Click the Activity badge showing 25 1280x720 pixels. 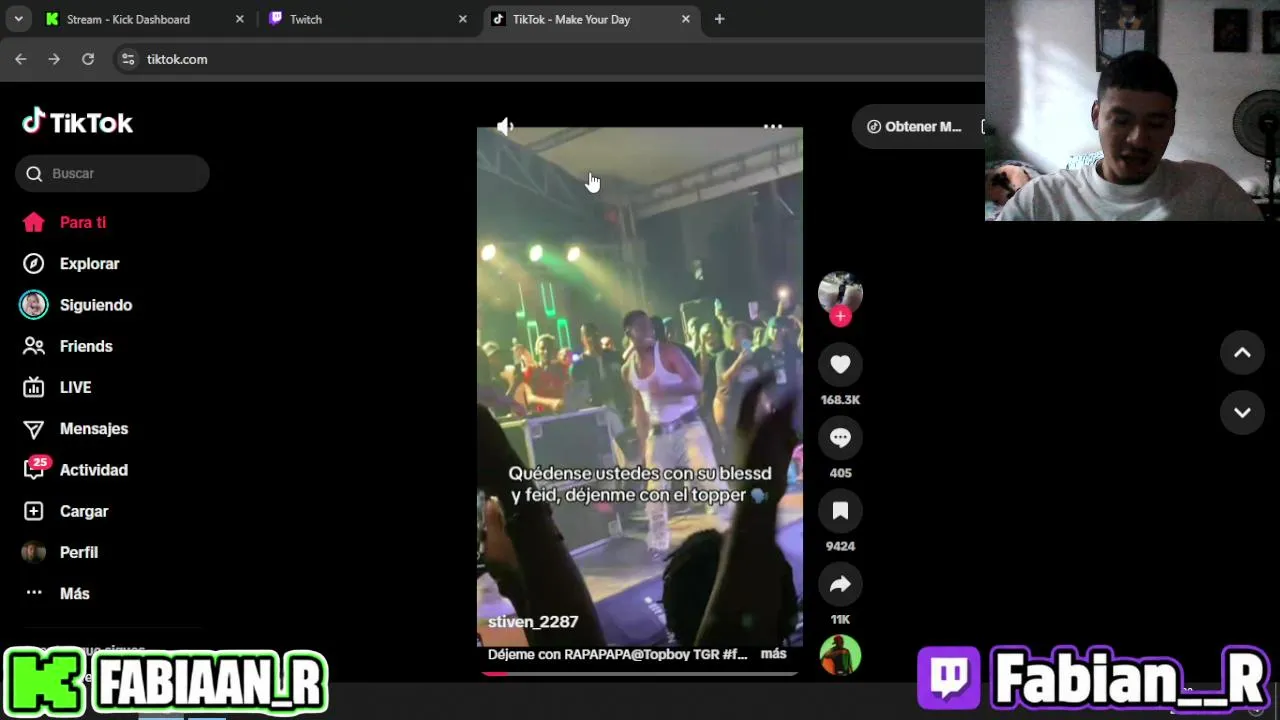click(x=39, y=462)
